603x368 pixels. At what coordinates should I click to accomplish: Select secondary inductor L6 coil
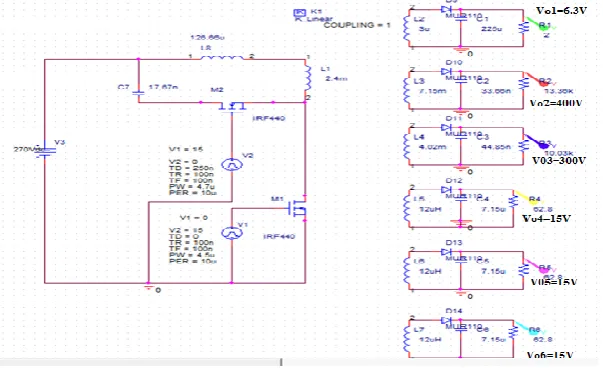pos(406,270)
